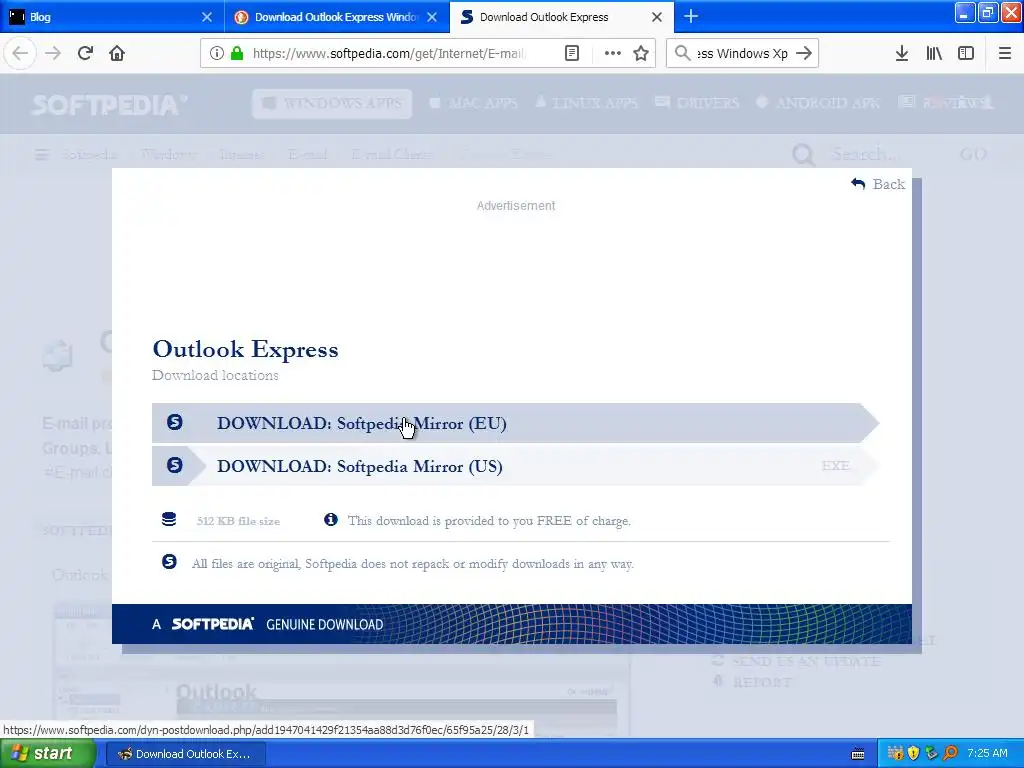
Task: Click the Softpedia logo
Action: (110, 104)
